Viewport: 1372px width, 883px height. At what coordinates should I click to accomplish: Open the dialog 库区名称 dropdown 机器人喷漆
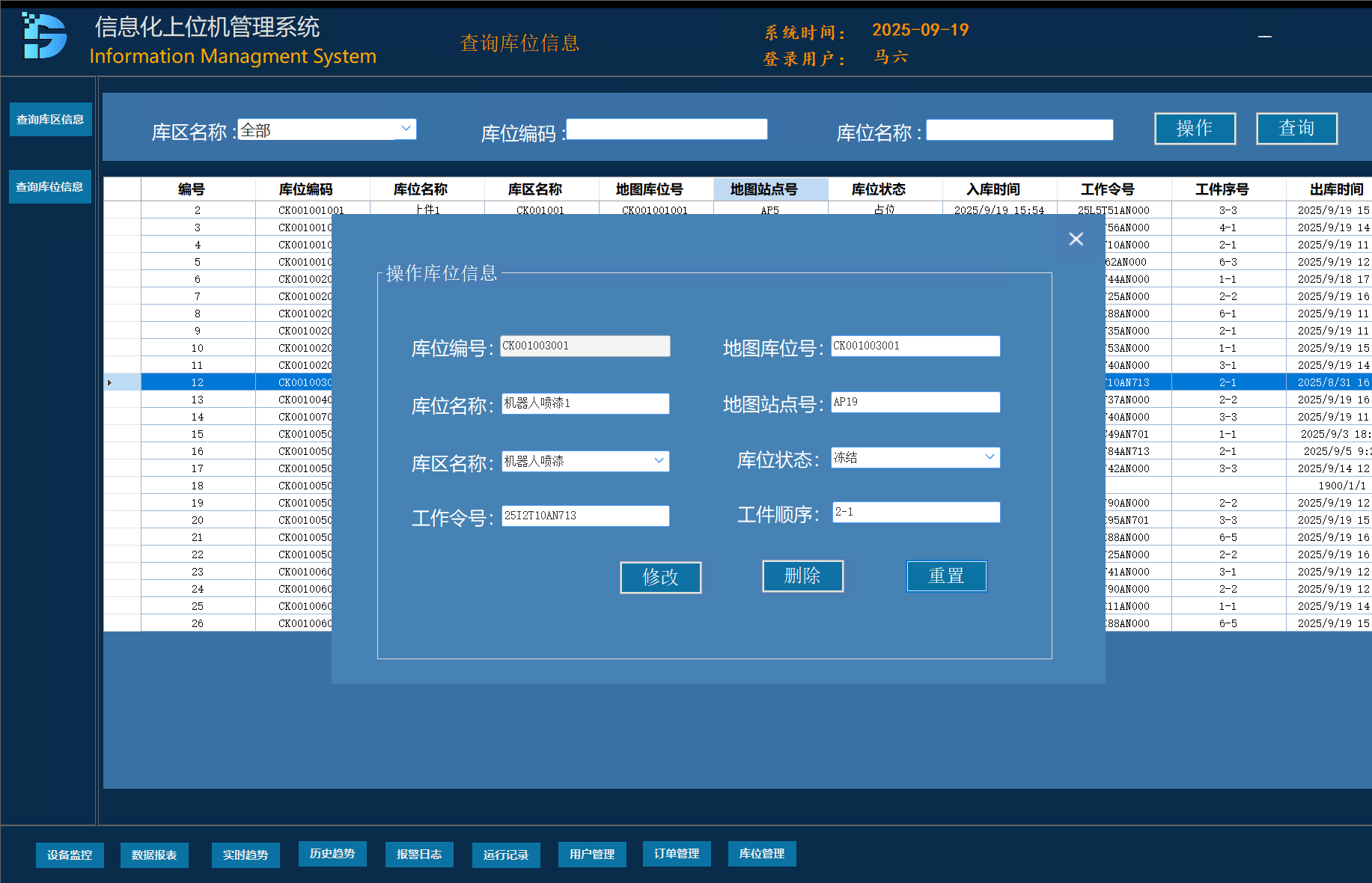click(585, 461)
